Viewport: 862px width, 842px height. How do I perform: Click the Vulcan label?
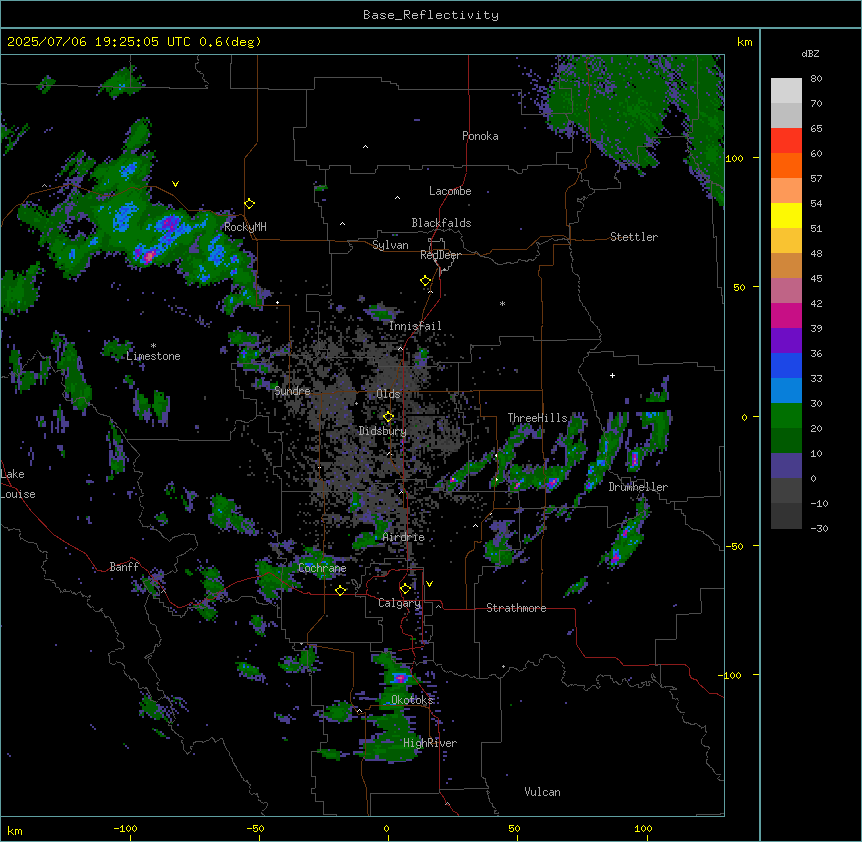coord(543,792)
